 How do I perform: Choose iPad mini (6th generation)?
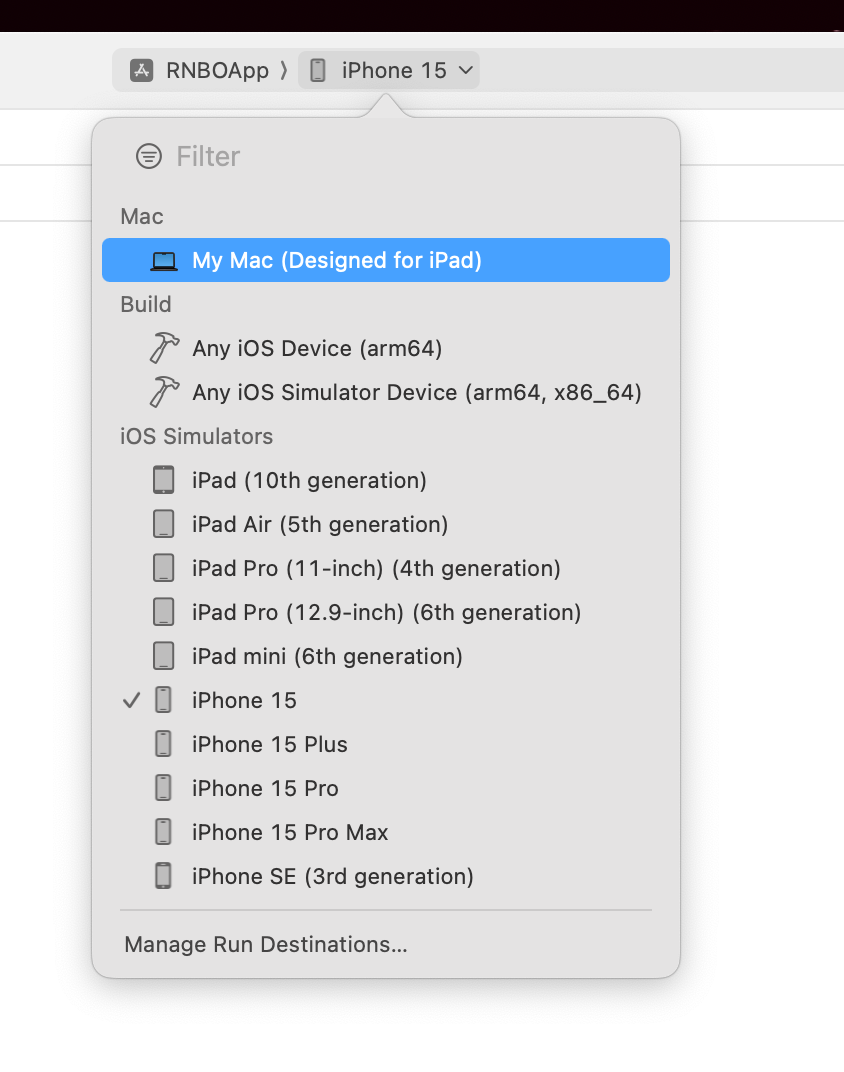pyautogui.click(x=385, y=656)
